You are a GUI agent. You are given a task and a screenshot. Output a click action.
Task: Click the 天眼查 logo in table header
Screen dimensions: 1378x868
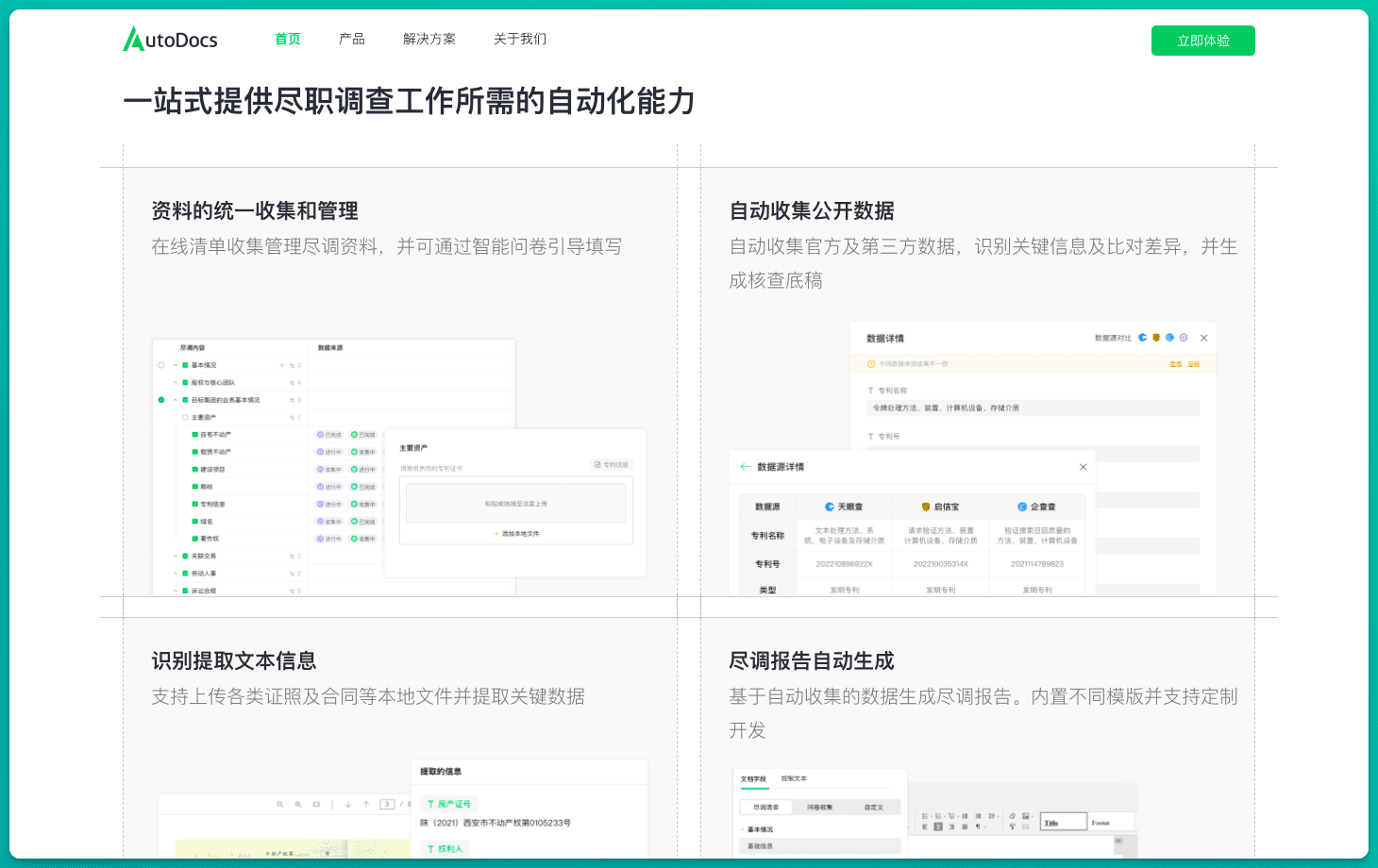point(830,507)
